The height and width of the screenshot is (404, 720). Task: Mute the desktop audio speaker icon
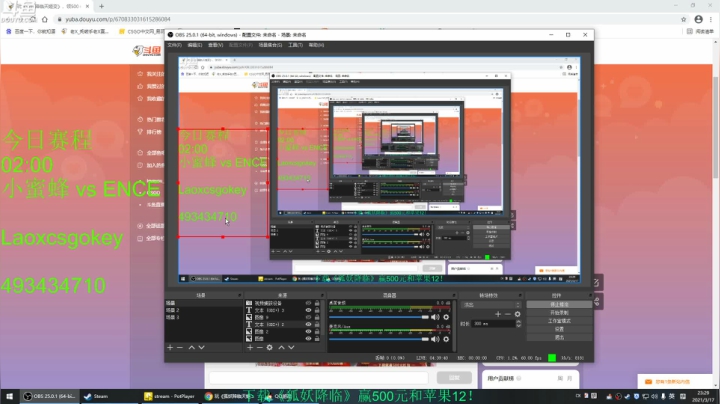435,317
